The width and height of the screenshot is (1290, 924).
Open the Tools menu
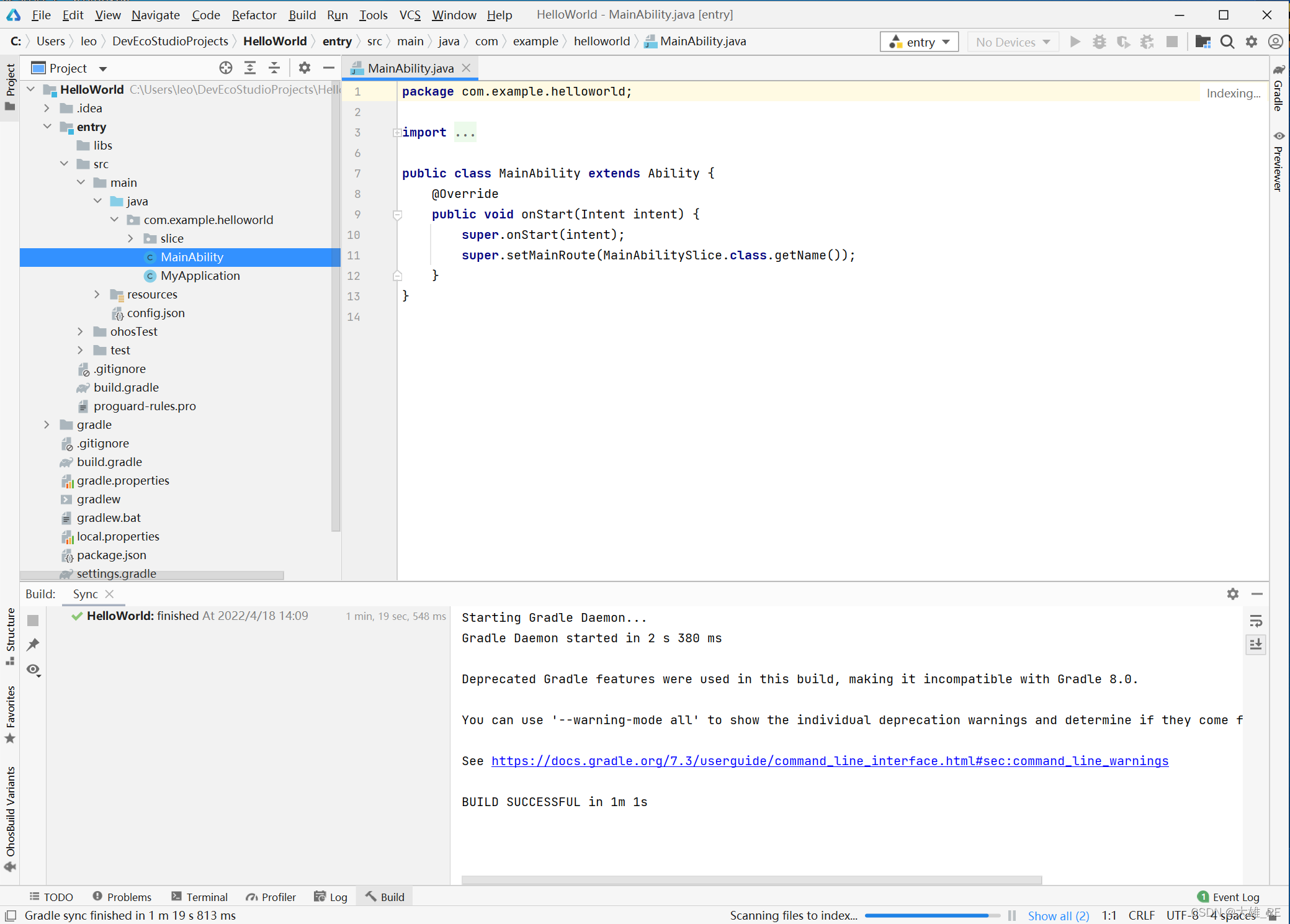(x=373, y=14)
